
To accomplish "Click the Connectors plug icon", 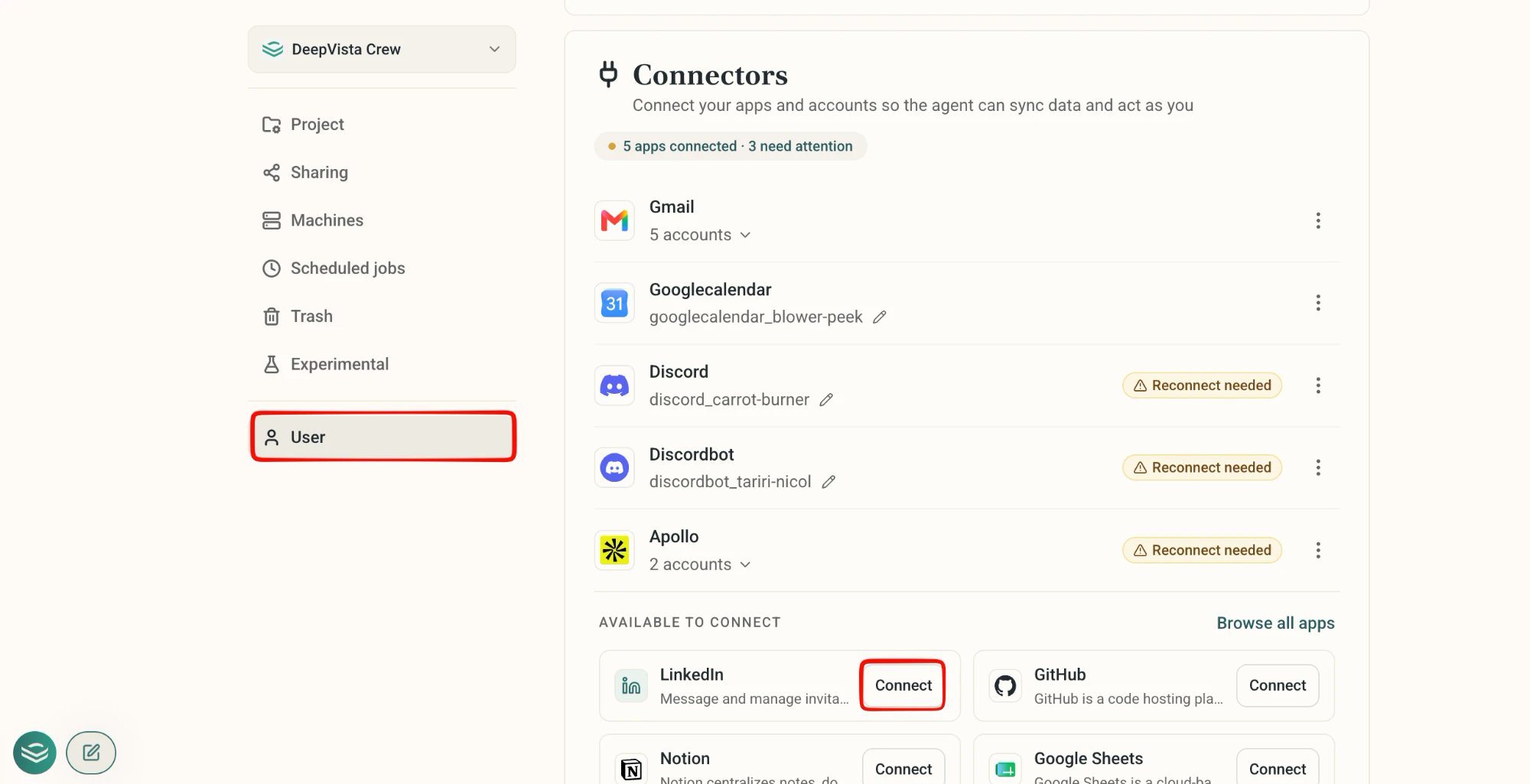I will [608, 74].
